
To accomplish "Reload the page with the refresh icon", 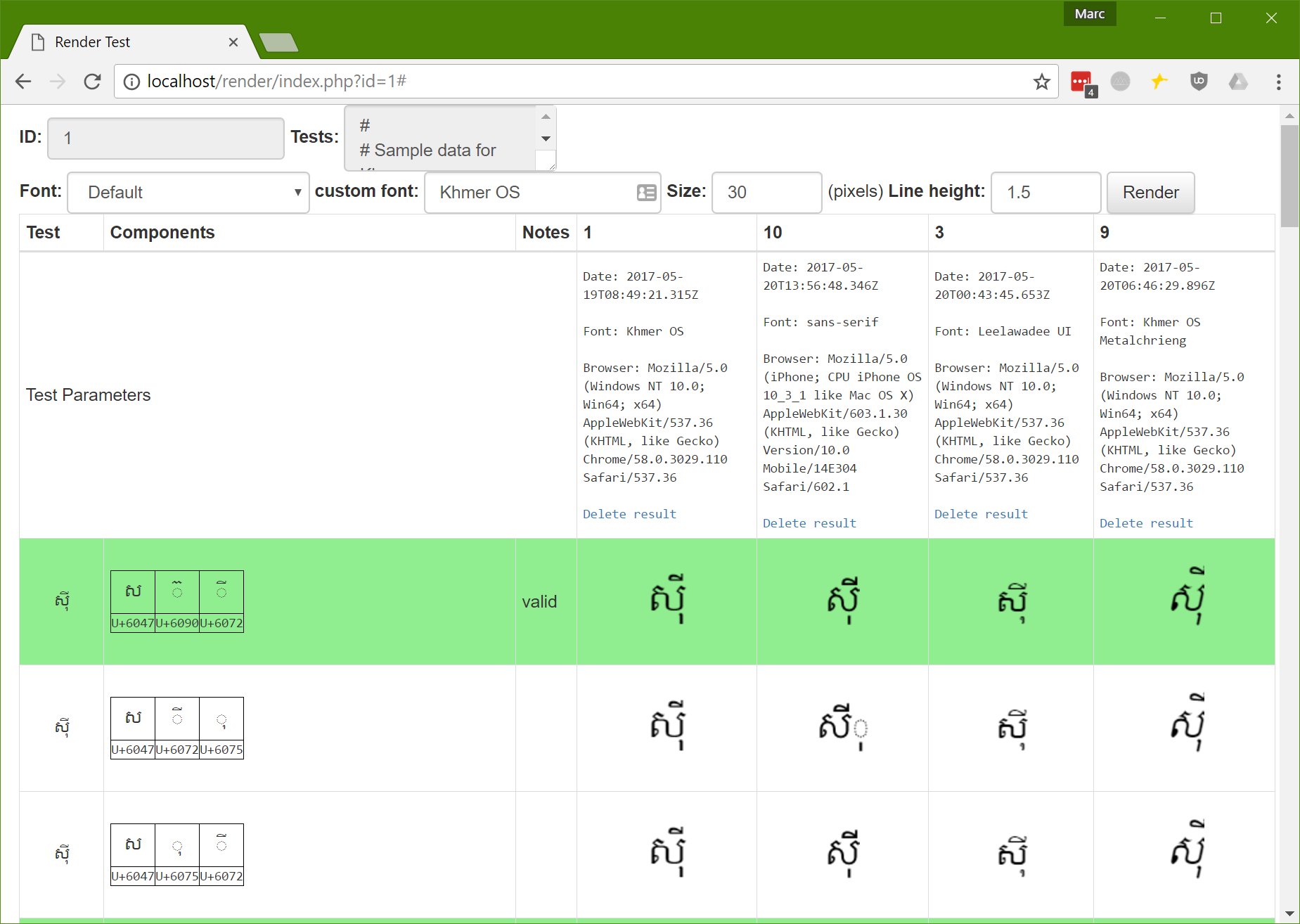I will 92,82.
